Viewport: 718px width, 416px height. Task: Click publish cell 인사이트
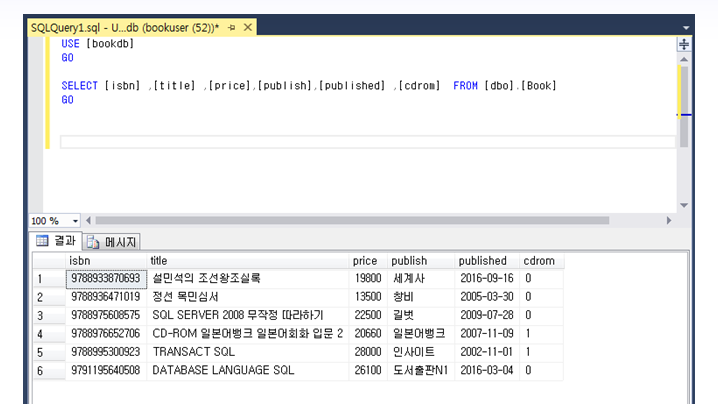pyautogui.click(x=421, y=352)
